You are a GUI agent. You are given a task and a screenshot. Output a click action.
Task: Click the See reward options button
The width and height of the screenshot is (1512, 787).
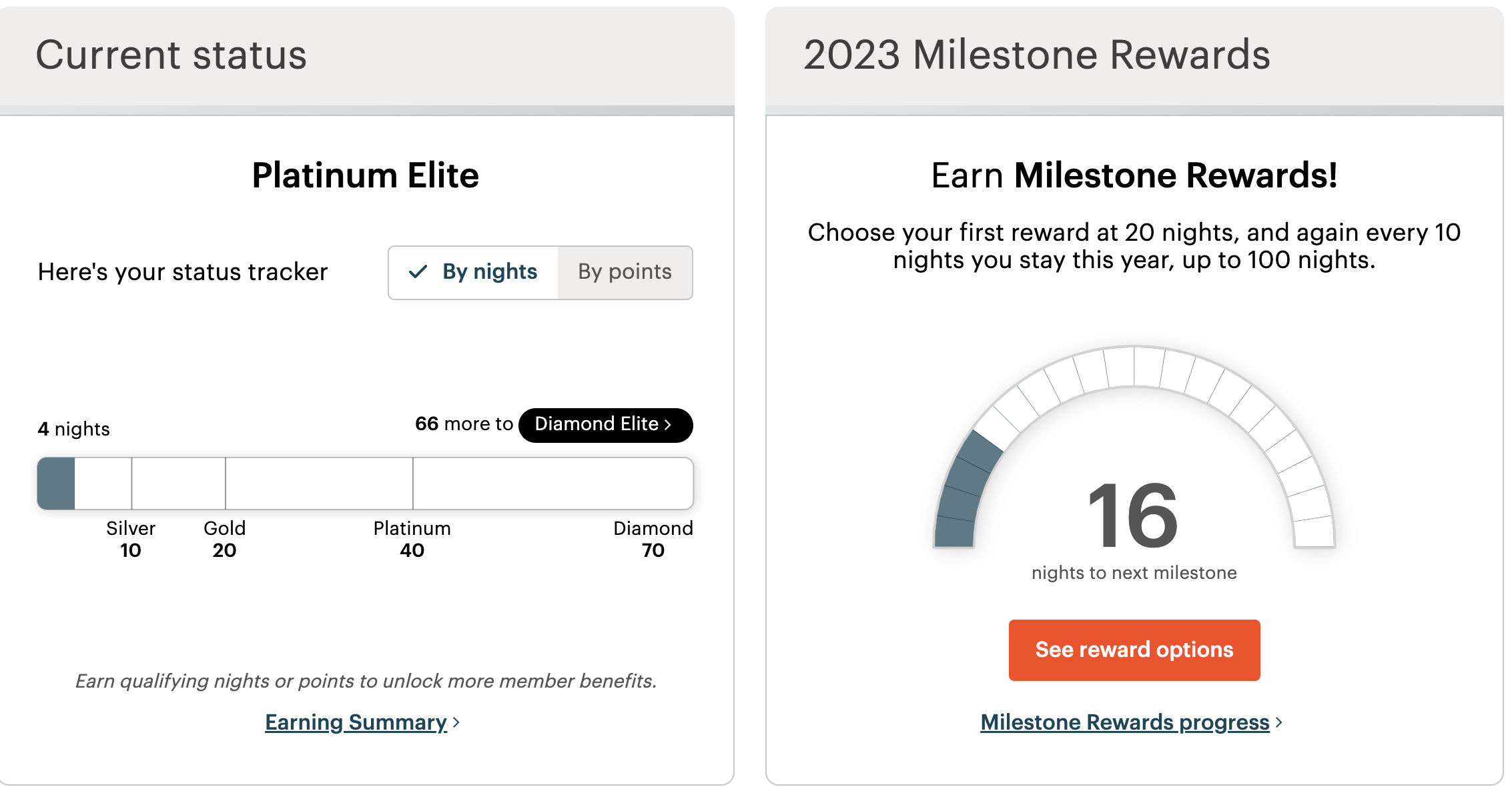point(1133,650)
